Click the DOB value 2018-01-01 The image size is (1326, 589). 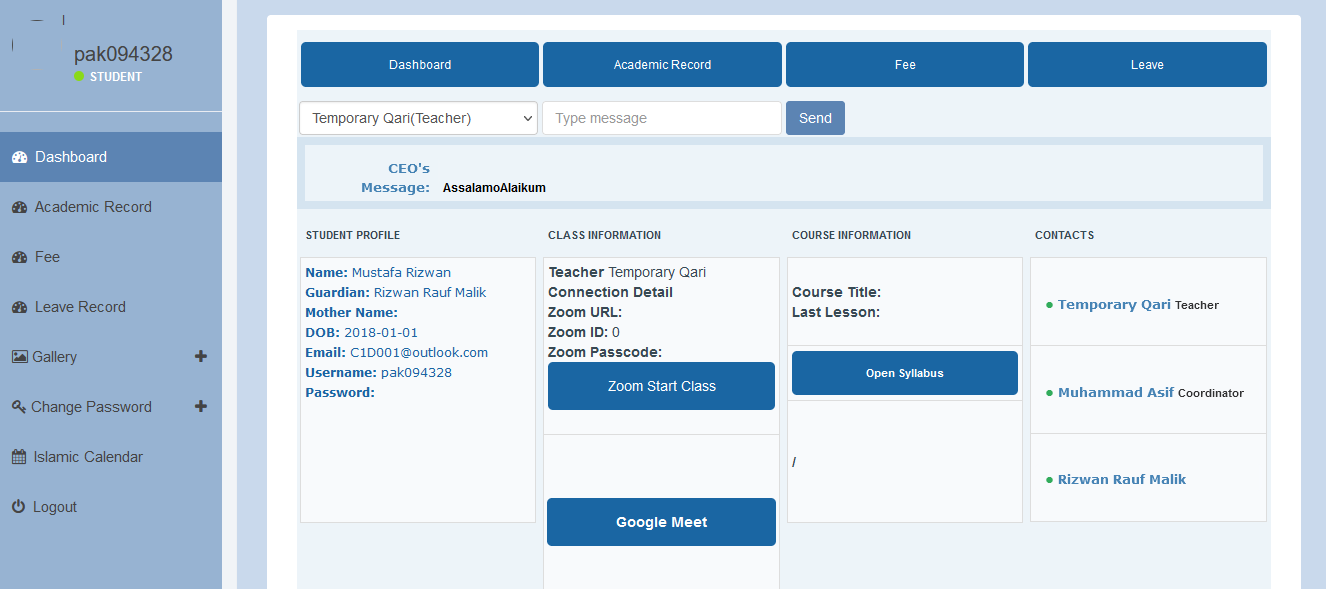click(381, 333)
